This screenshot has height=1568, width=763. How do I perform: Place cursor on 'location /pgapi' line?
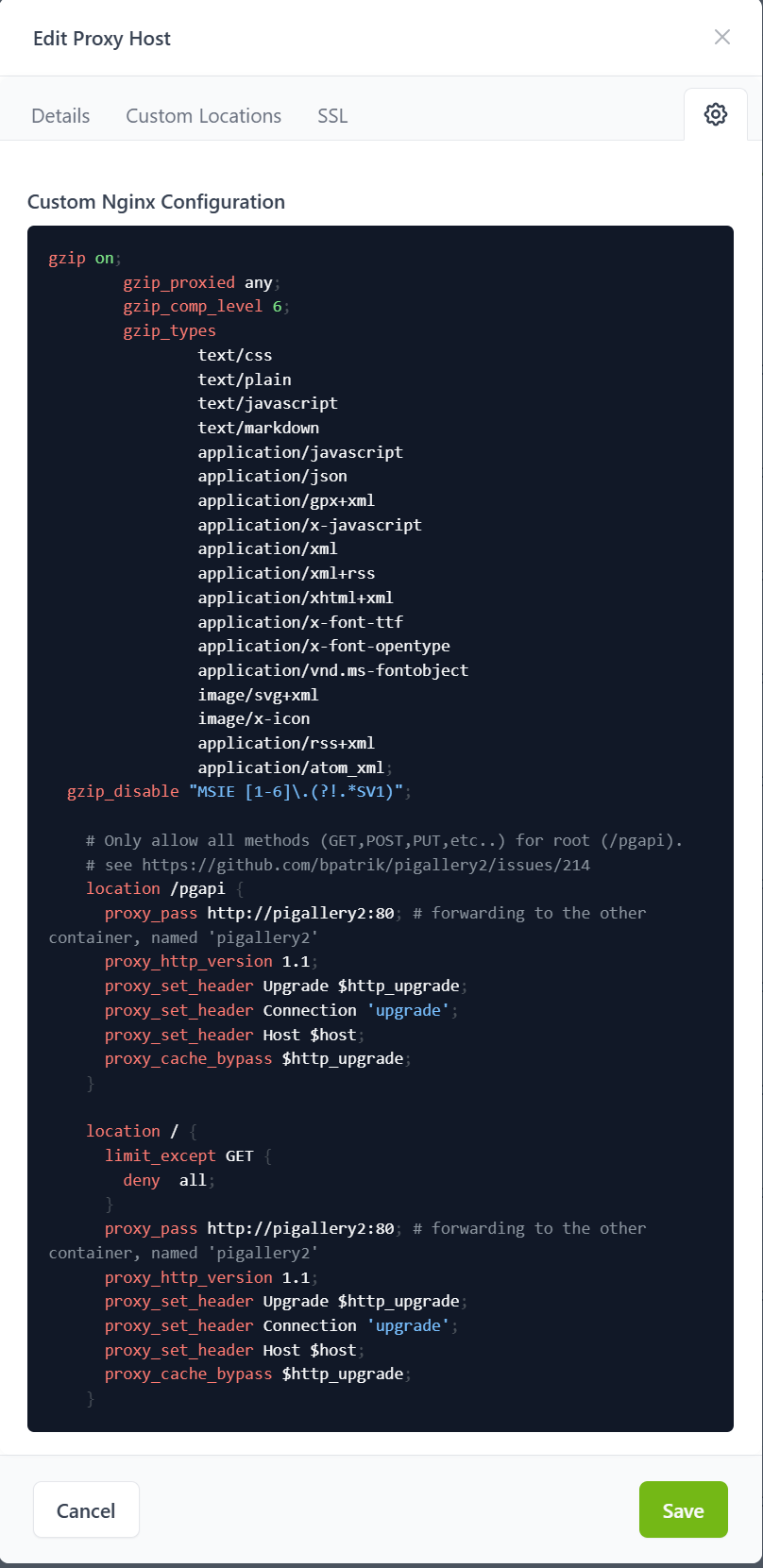[x=156, y=889]
